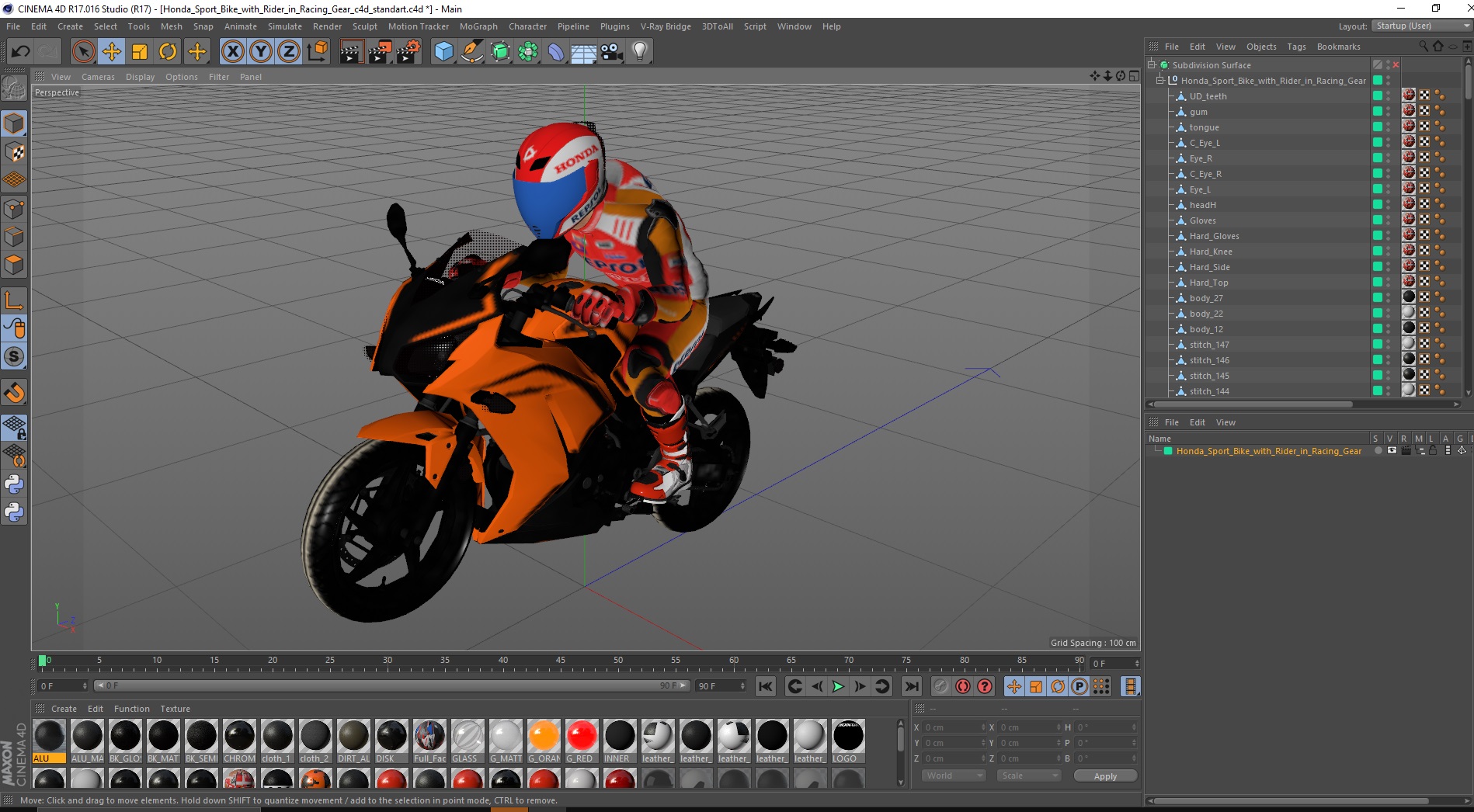Select the tongue object in tree

pos(1204,127)
